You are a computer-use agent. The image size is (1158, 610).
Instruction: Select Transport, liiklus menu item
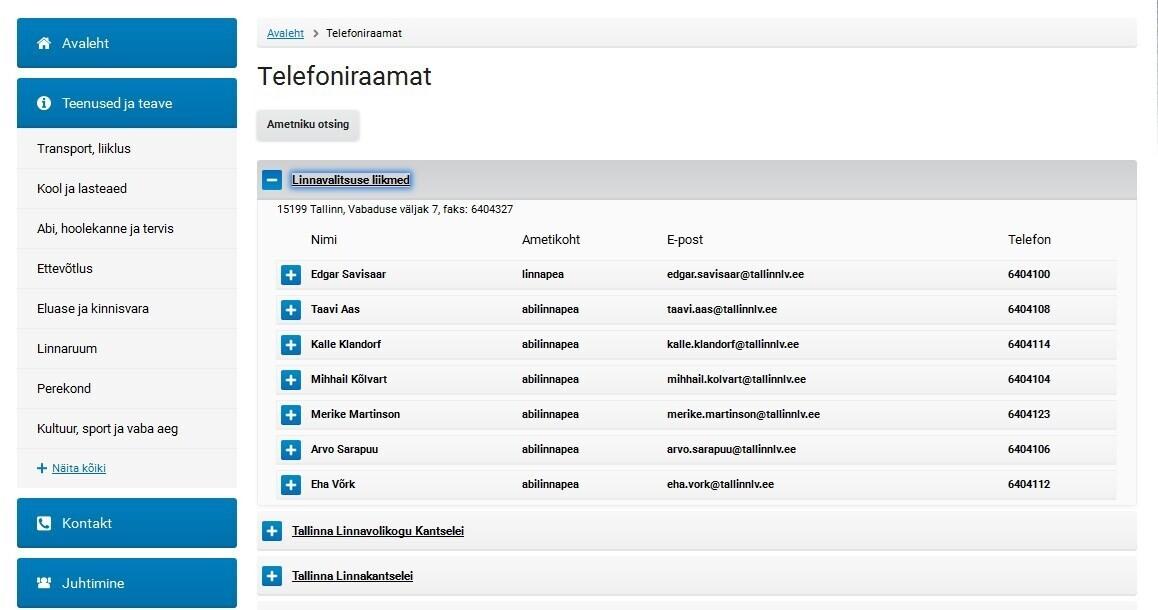(127, 148)
